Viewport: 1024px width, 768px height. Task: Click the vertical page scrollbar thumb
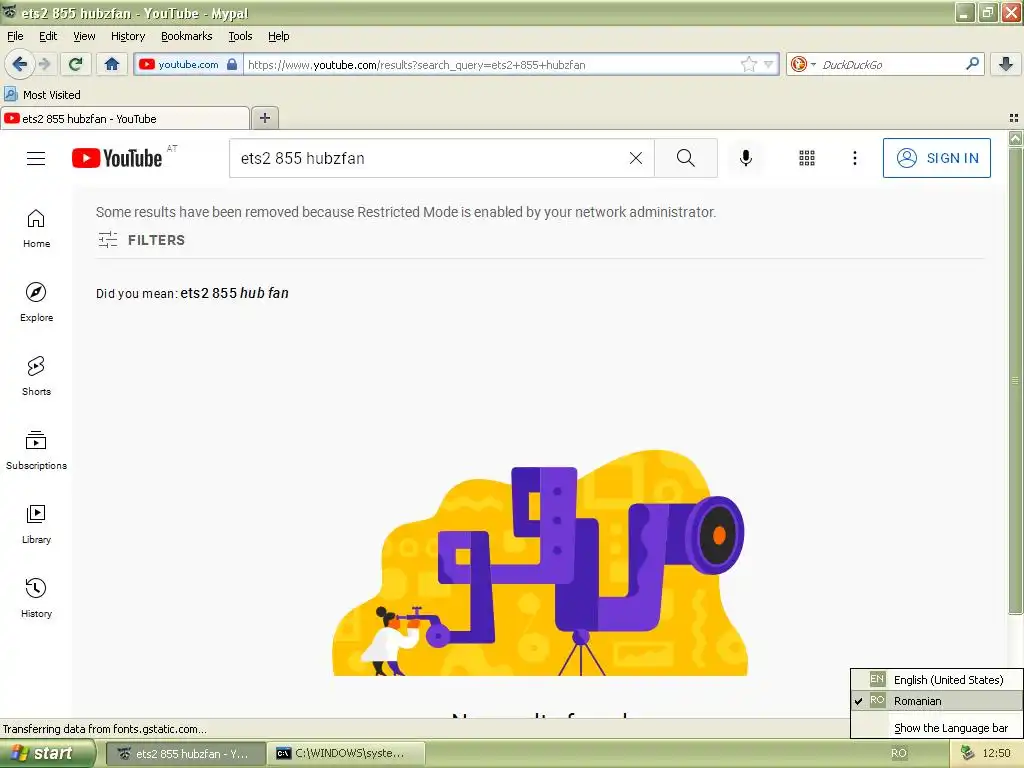coord(1015,379)
